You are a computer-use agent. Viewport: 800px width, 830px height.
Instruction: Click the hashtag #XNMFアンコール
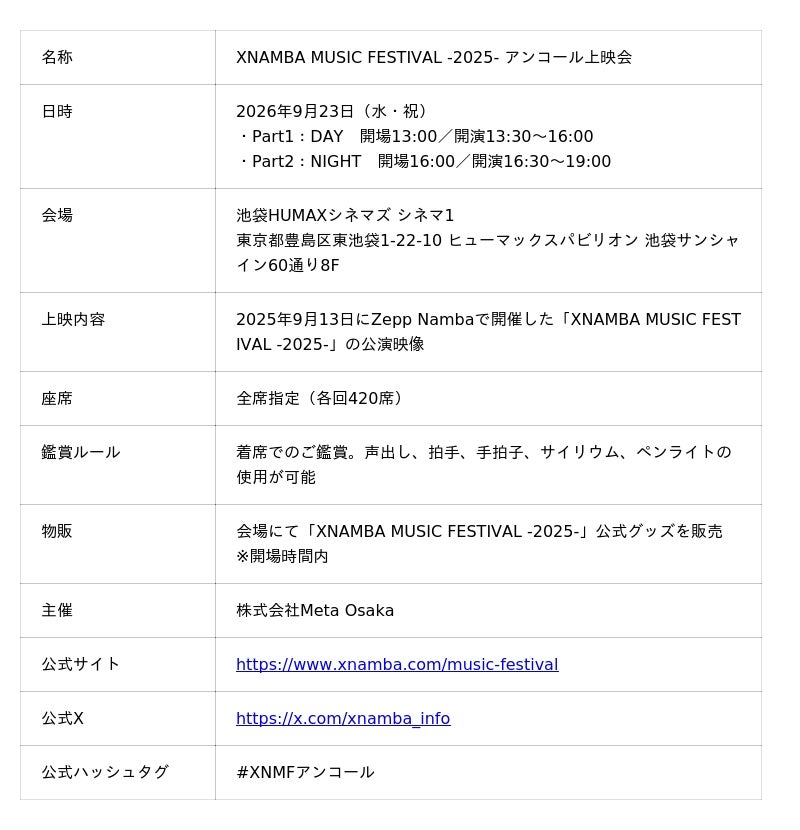305,772
